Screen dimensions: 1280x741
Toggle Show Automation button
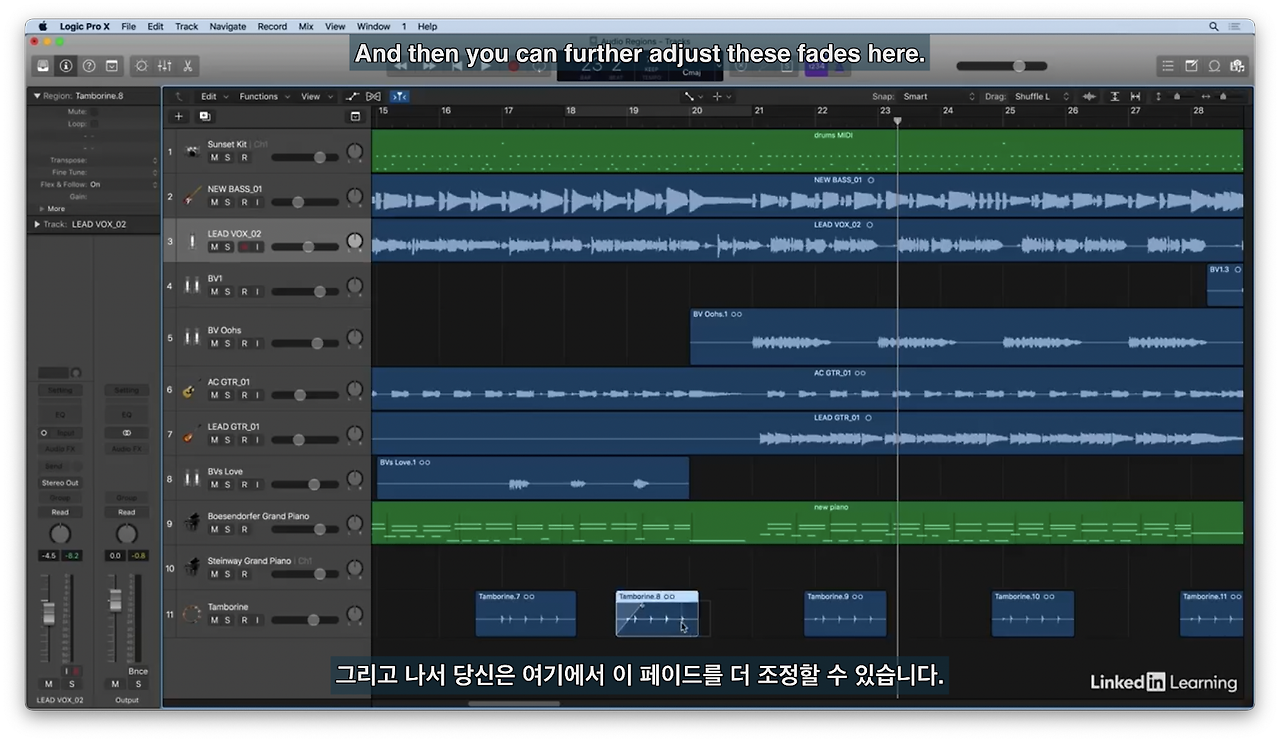coord(352,97)
